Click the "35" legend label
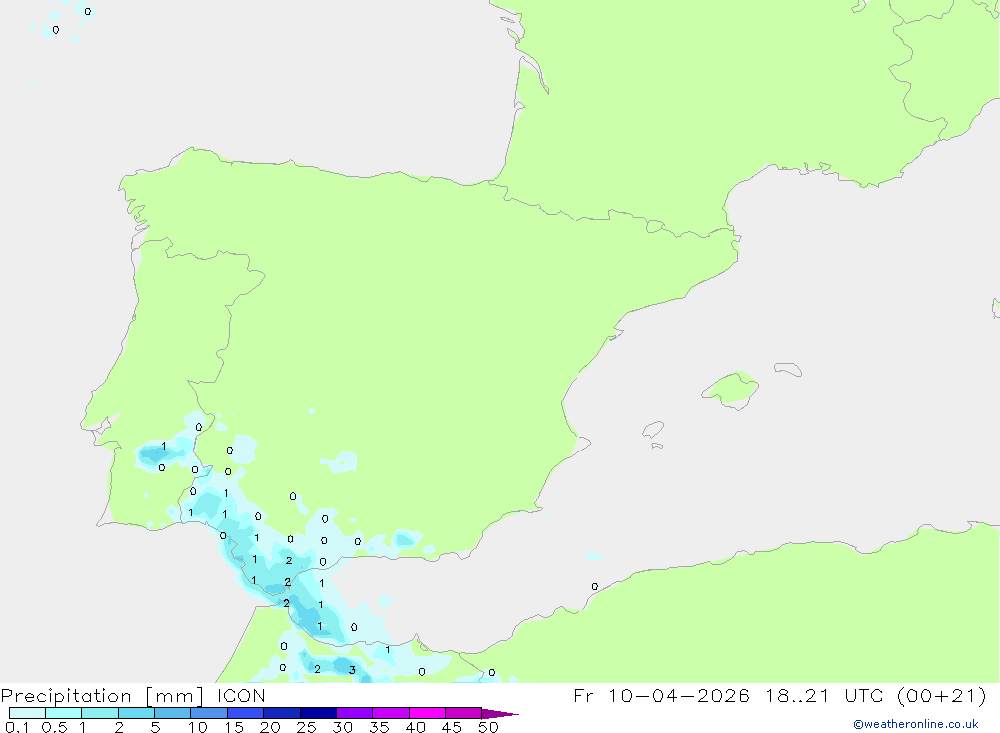Viewport: 1000px width, 733px height. [x=379, y=727]
